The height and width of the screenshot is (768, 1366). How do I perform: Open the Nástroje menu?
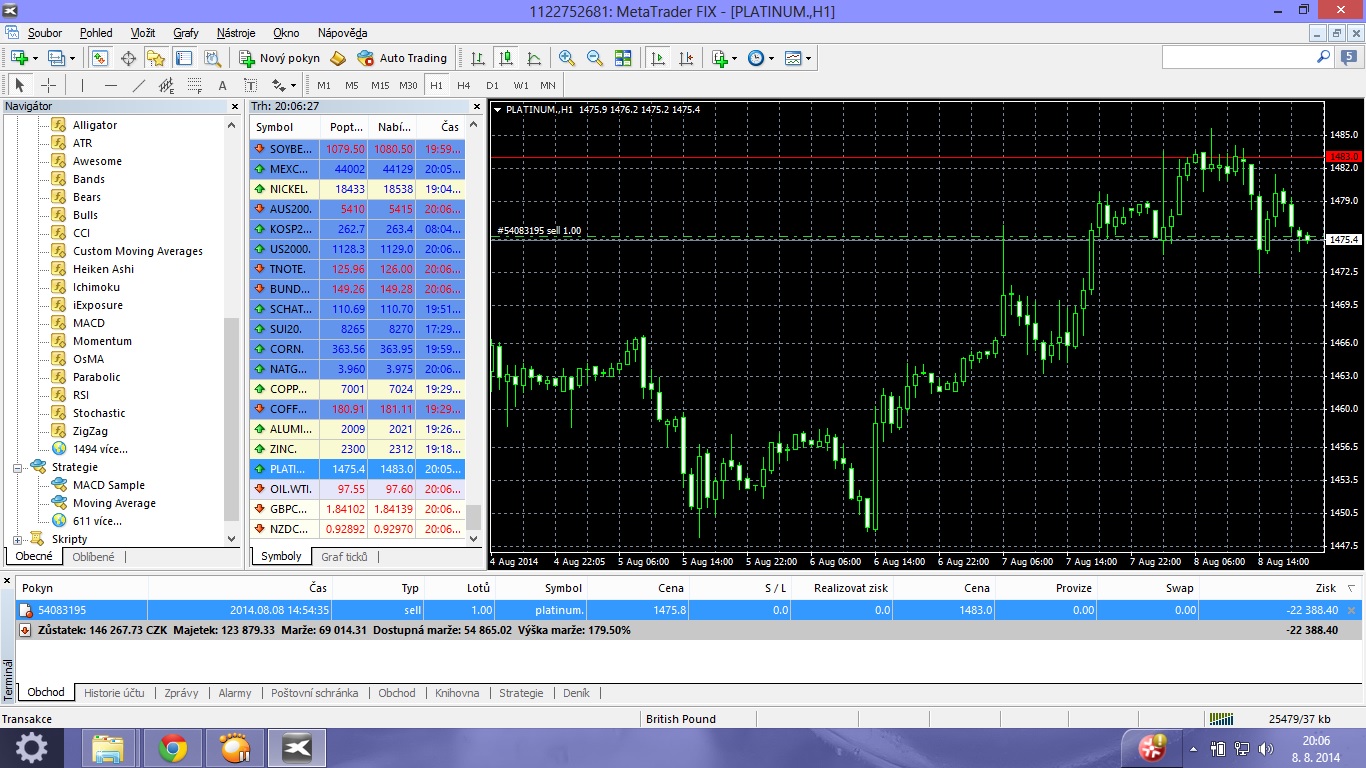click(x=236, y=33)
